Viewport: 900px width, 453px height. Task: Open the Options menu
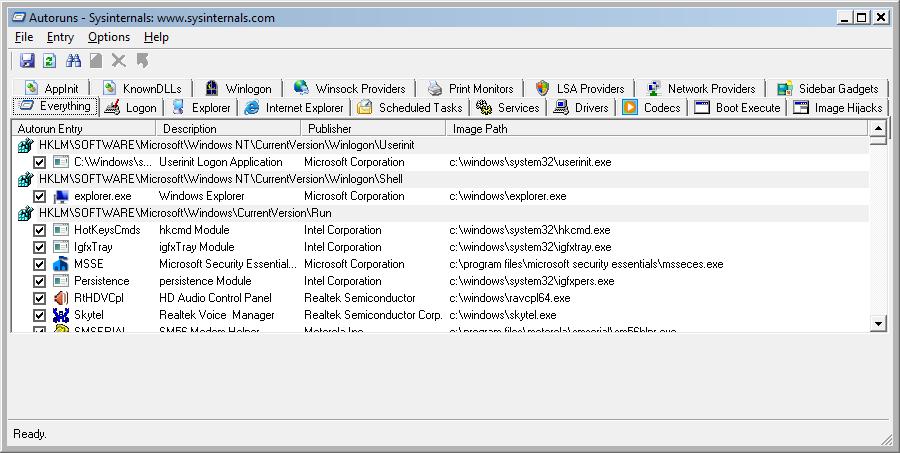pos(108,37)
